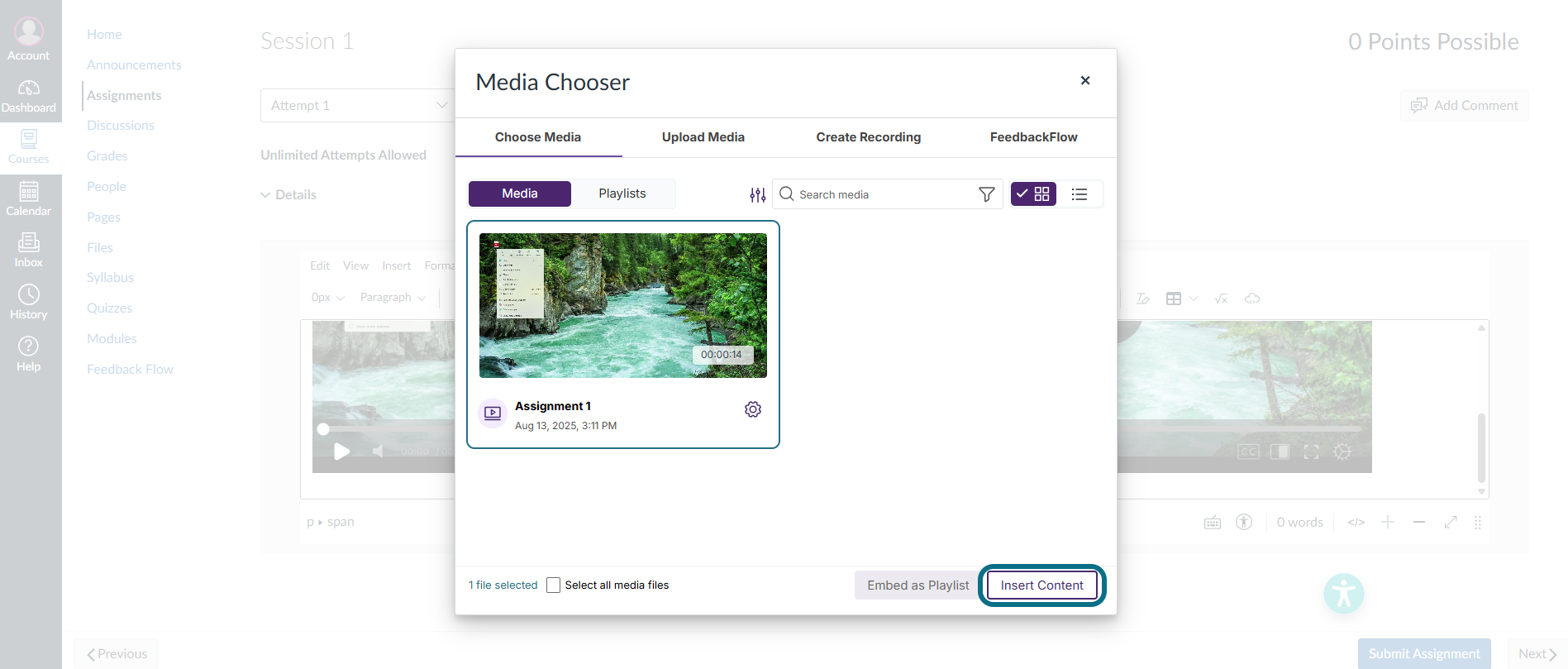Open editor accessibility checker icon
Viewport: 1568px width, 669px height.
pyautogui.click(x=1244, y=522)
